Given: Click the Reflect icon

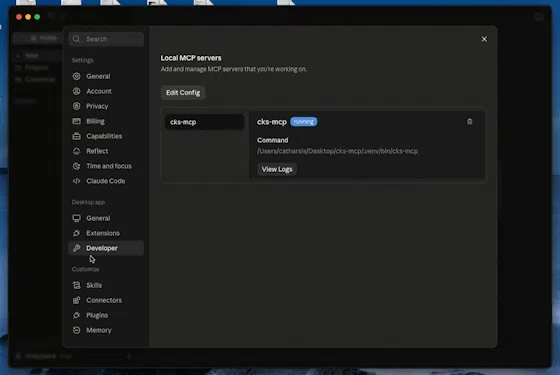Looking at the screenshot, I should 76,151.
